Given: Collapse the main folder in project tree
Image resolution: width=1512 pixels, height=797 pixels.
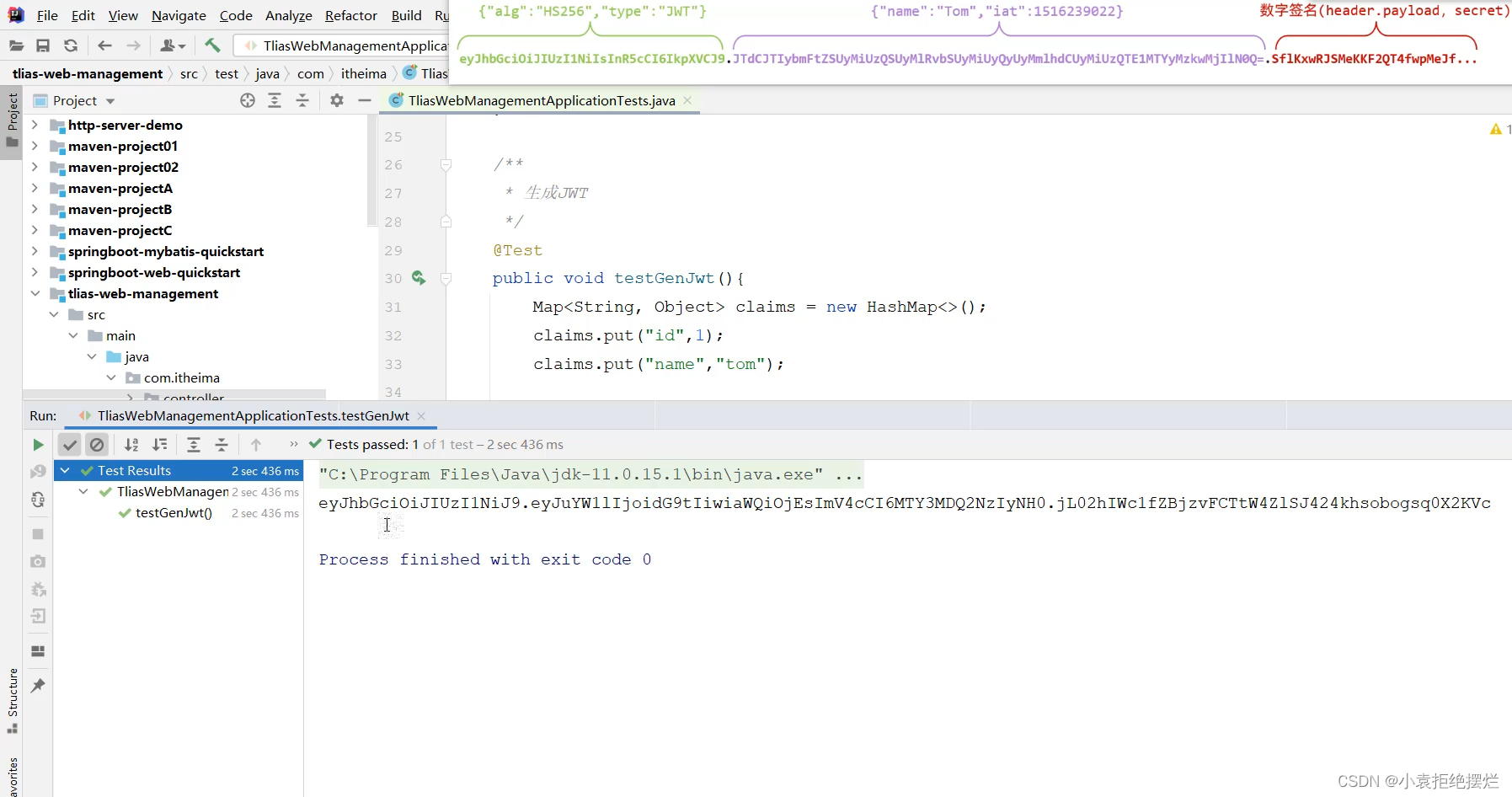Looking at the screenshot, I should click(73, 335).
